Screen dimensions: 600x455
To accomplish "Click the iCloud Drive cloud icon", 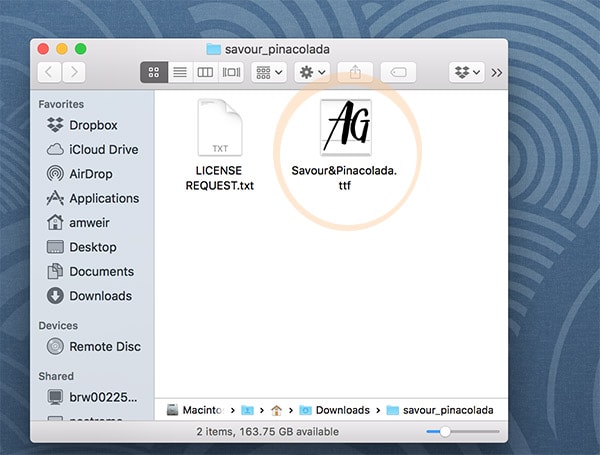I will tap(55, 149).
